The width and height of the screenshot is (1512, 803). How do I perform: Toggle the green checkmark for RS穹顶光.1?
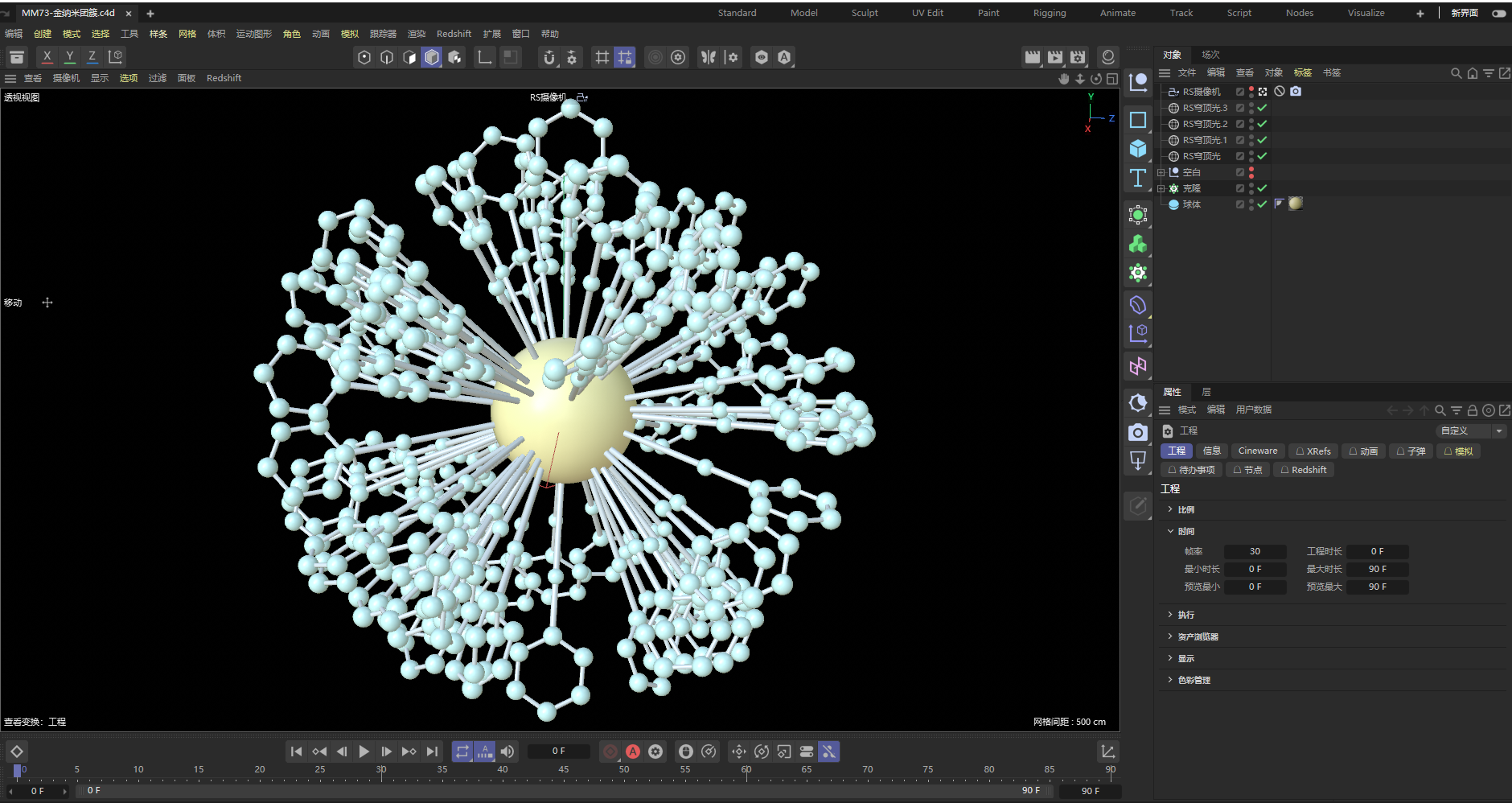coord(1263,140)
